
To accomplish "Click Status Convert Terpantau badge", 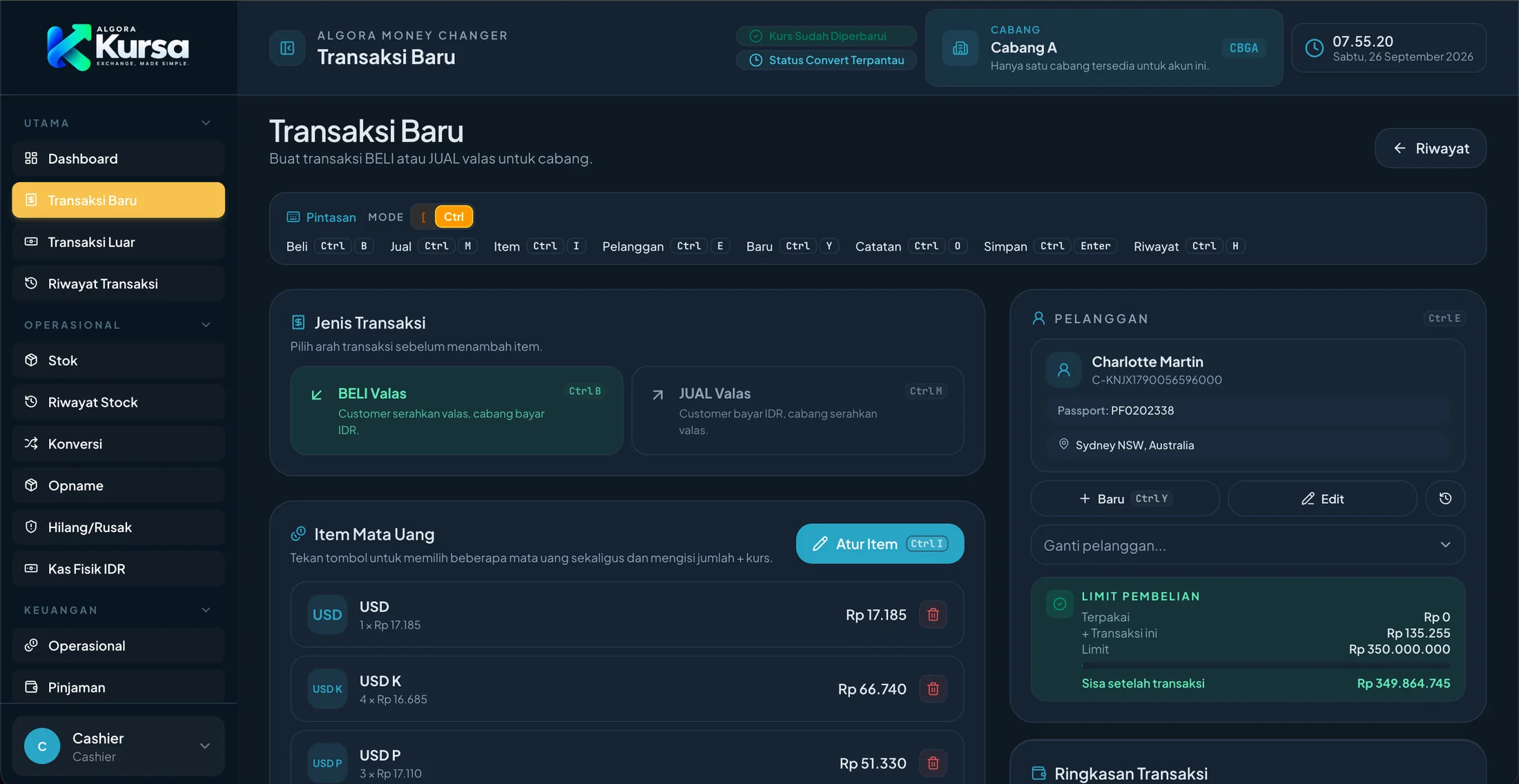I will click(x=826, y=60).
